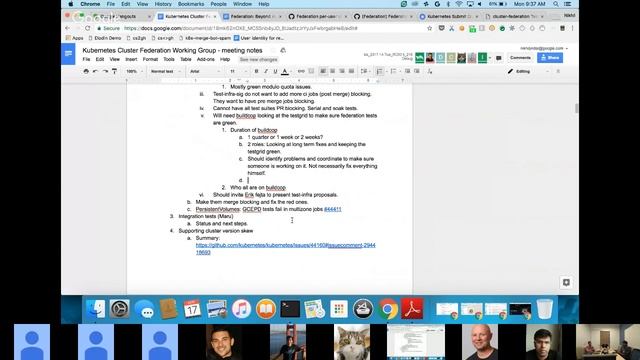The width and height of the screenshot is (640, 360).
Task: Open the Arial font dropdown
Action: [205, 71]
